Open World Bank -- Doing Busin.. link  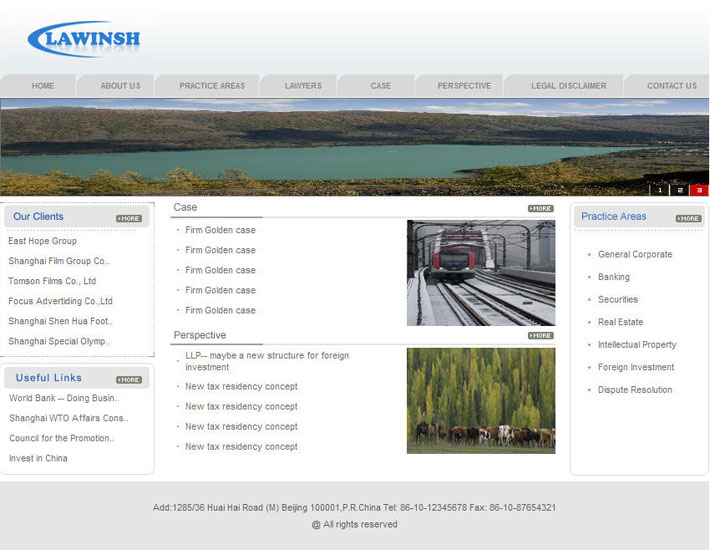point(64,398)
